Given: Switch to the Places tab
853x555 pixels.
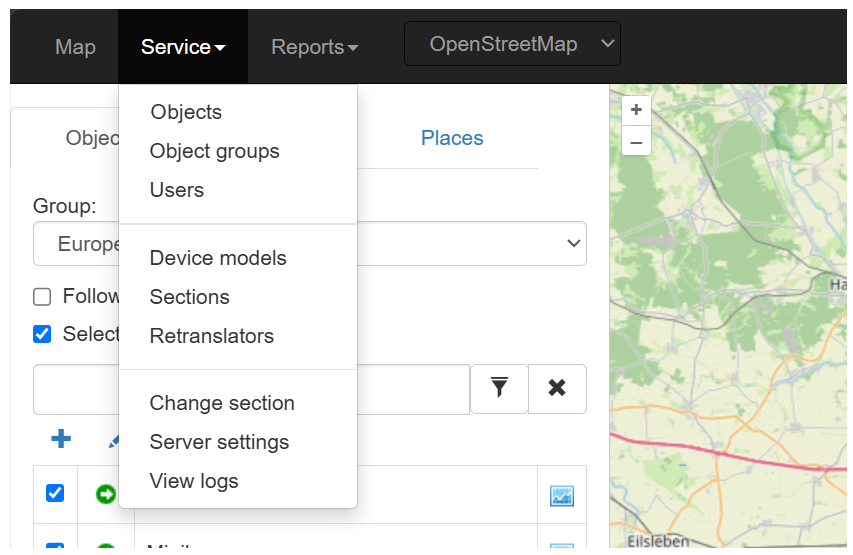Looking at the screenshot, I should point(452,138).
